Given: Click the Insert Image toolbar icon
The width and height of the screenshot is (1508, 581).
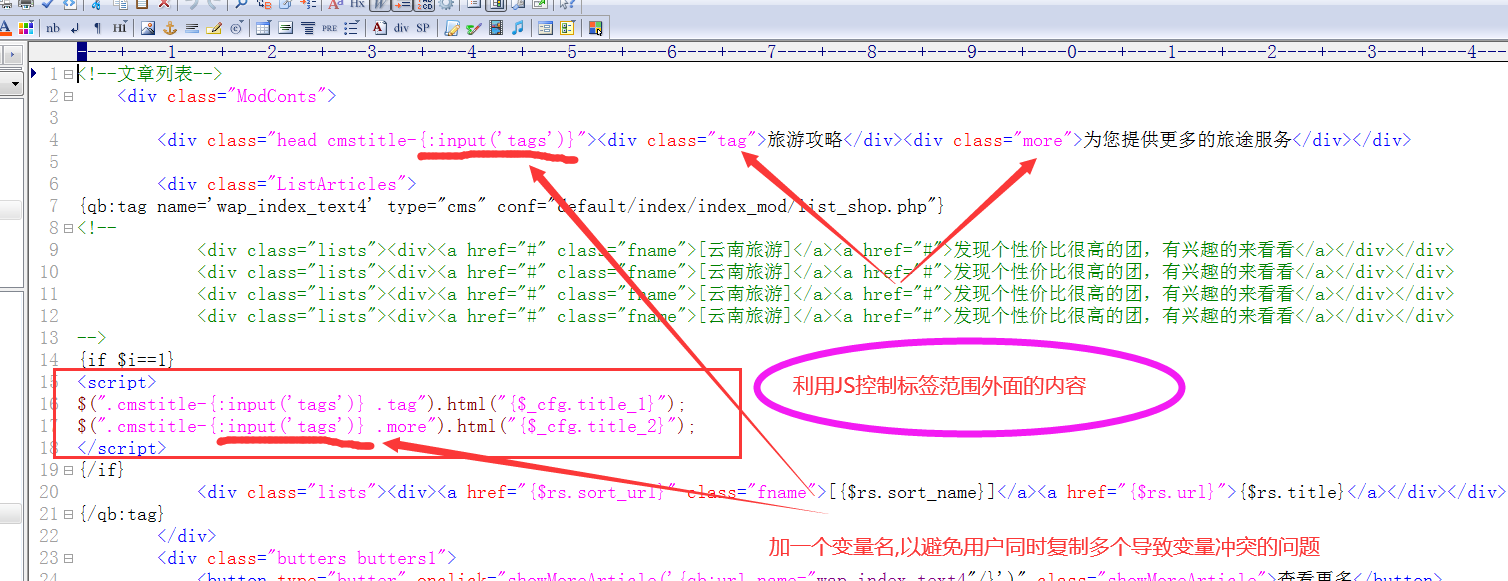Looking at the screenshot, I should pos(148,27).
